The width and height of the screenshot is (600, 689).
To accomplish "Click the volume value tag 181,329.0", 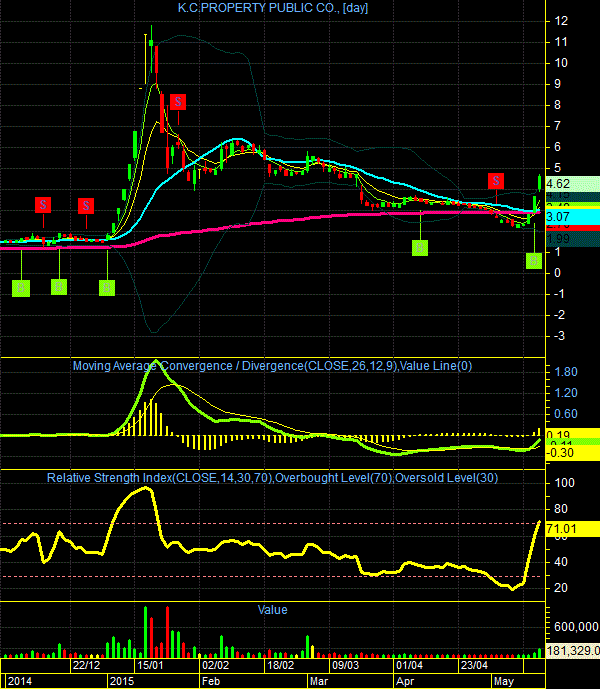I will (x=572, y=650).
